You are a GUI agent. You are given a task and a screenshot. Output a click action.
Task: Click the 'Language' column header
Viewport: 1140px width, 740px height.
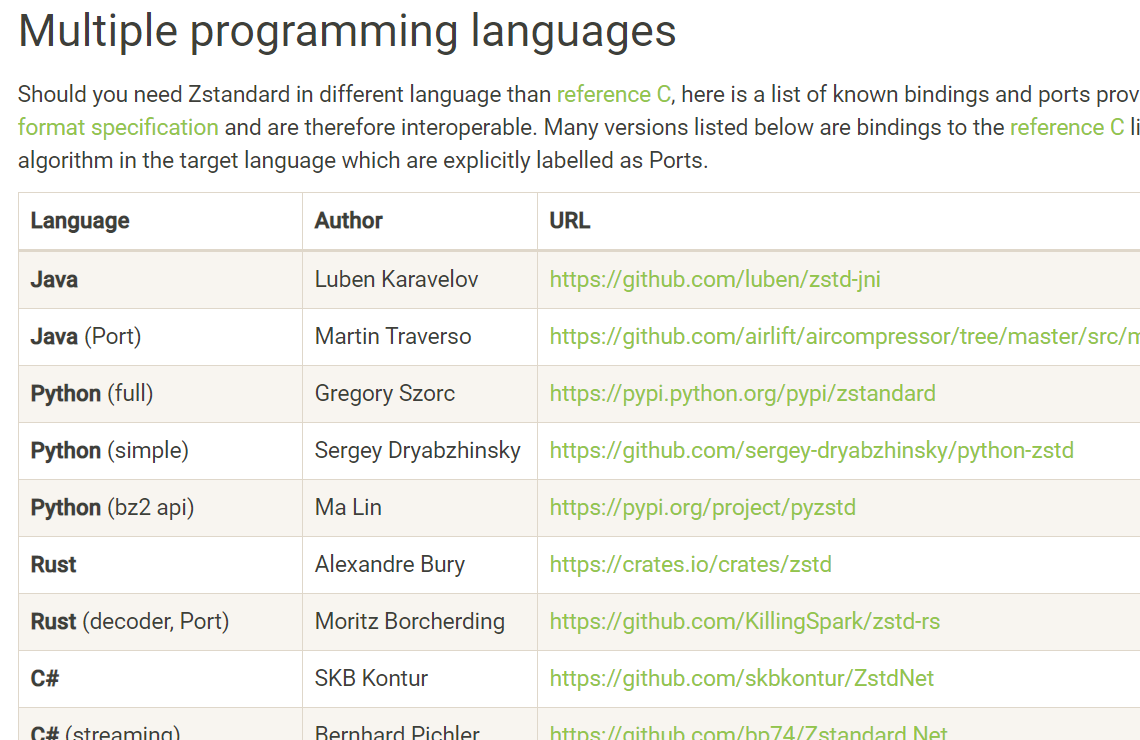pyautogui.click(x=80, y=221)
